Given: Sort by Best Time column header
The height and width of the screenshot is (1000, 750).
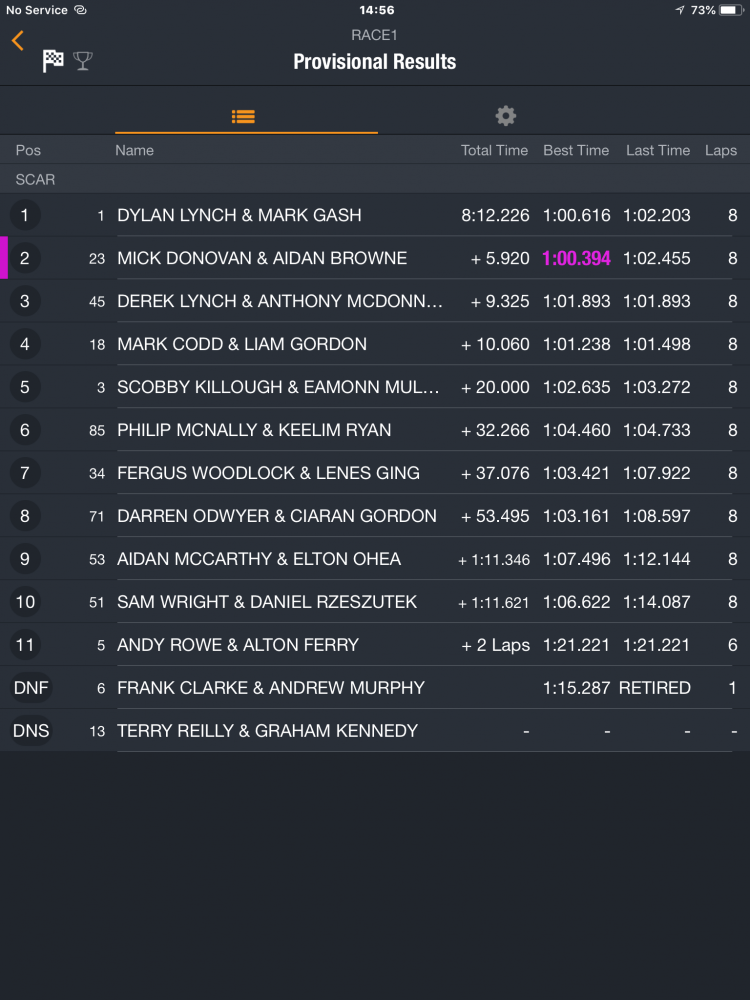Looking at the screenshot, I should coord(576,150).
